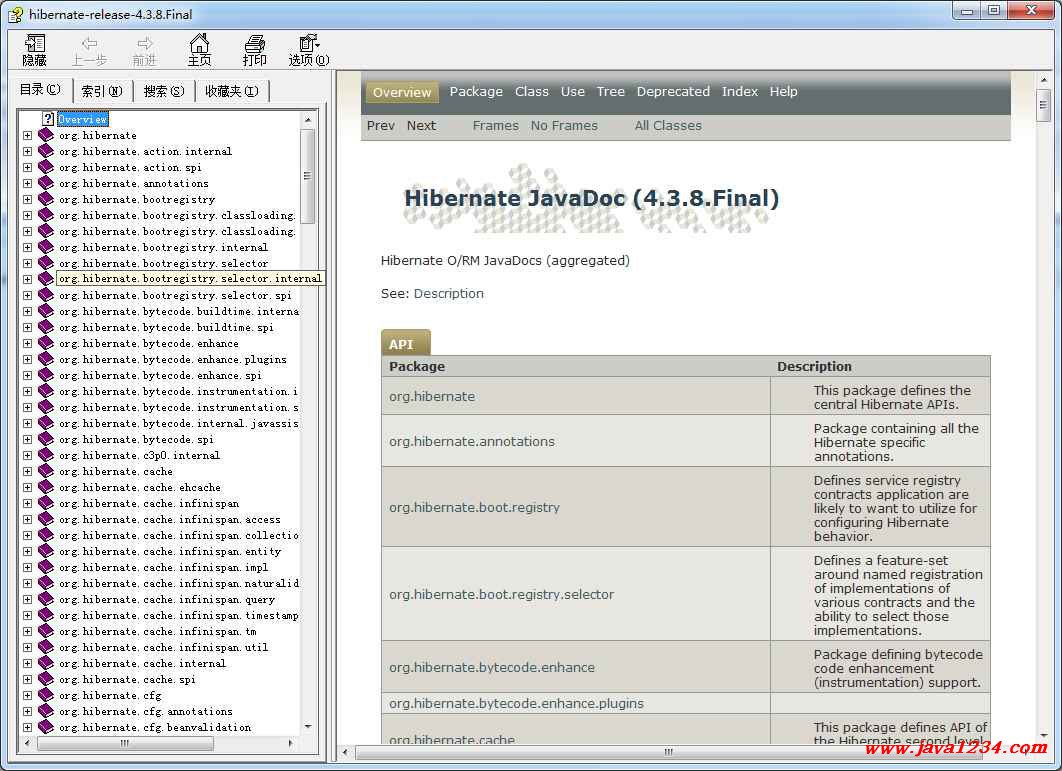The height and width of the screenshot is (771, 1062).
Task: Open the org.hibernate.annotations link in the API table
Action: [472, 442]
